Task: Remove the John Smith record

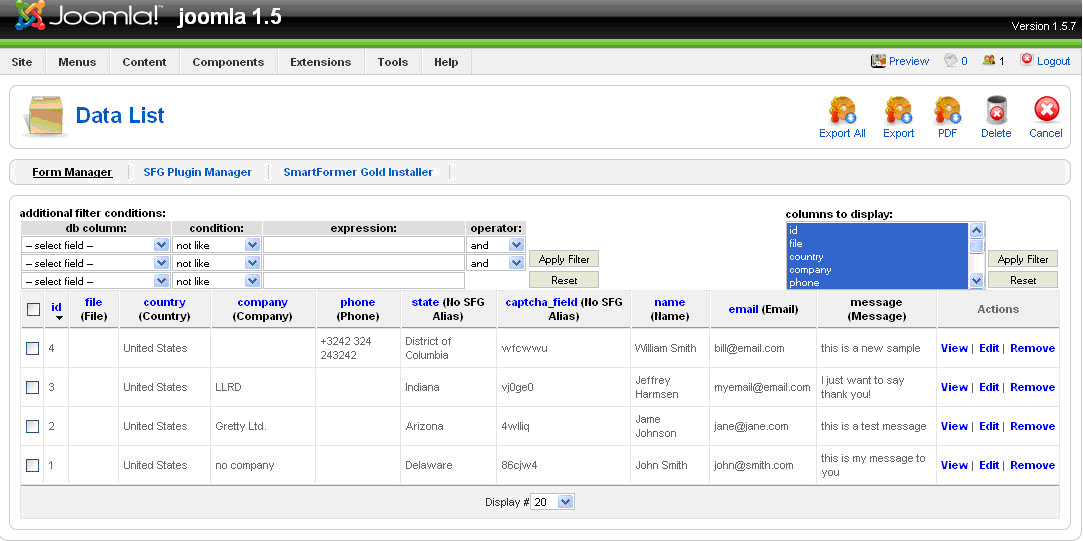Action: [1033, 465]
